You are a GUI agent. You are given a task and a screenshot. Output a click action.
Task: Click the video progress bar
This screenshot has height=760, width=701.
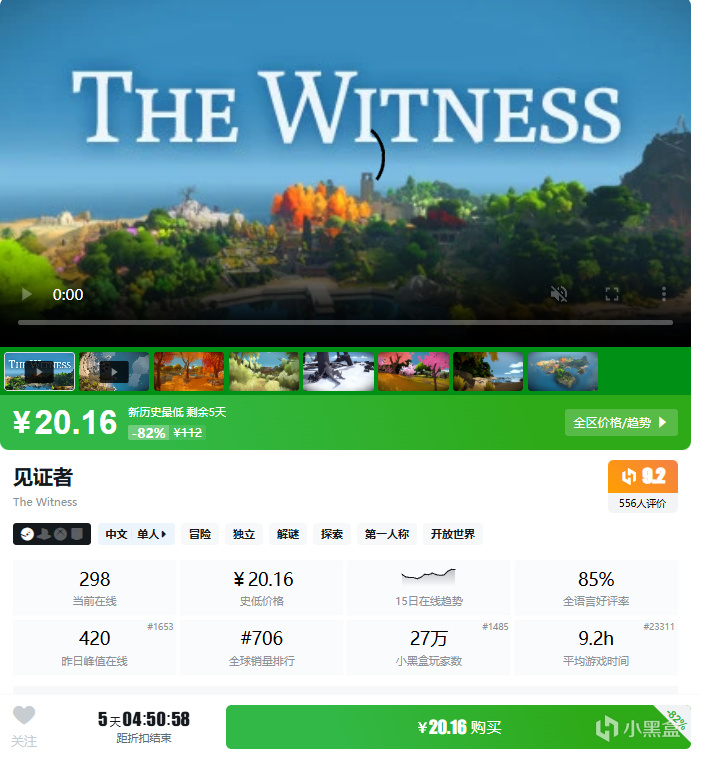(345, 322)
